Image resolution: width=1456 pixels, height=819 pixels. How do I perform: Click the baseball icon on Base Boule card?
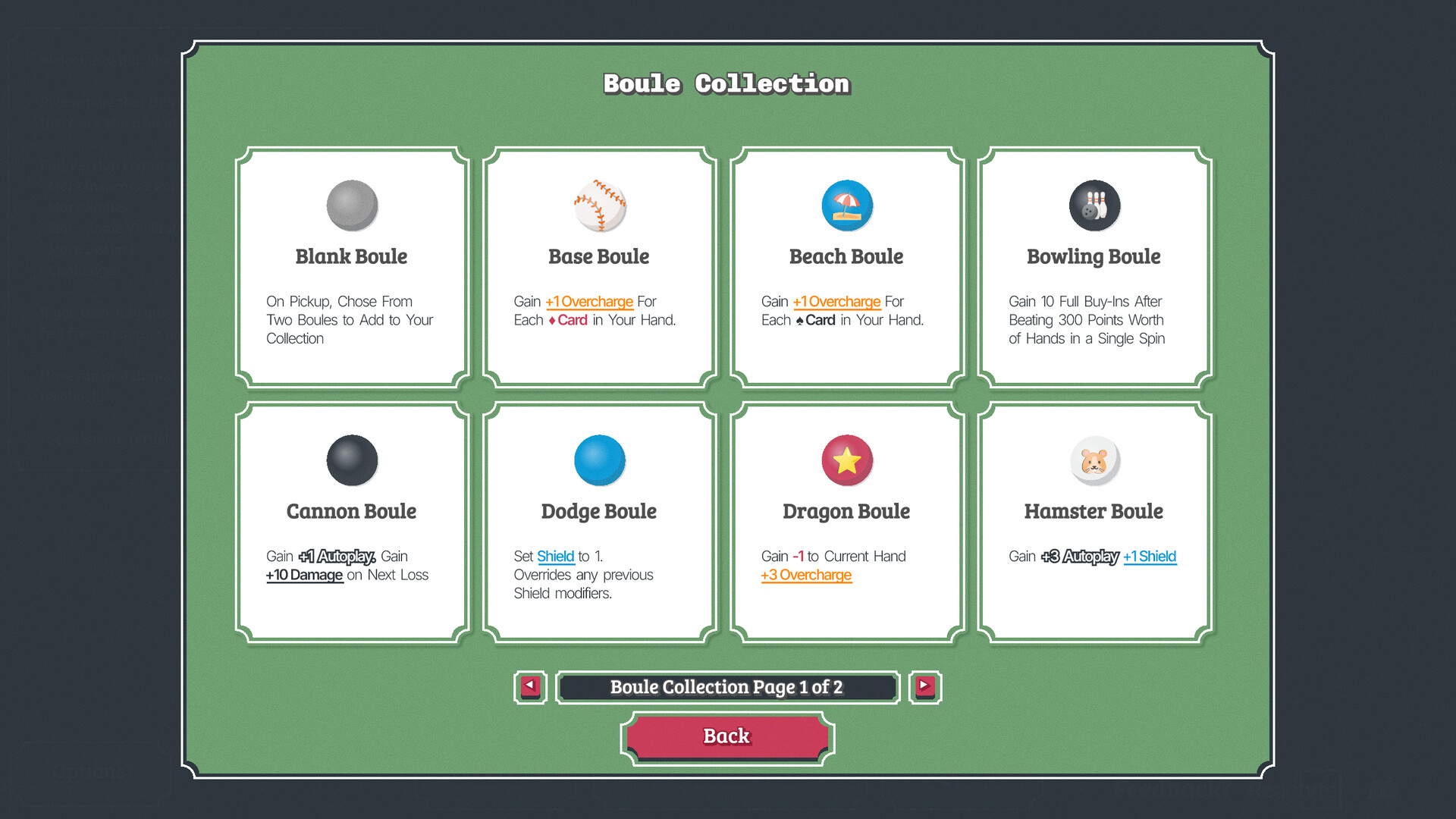pos(598,206)
